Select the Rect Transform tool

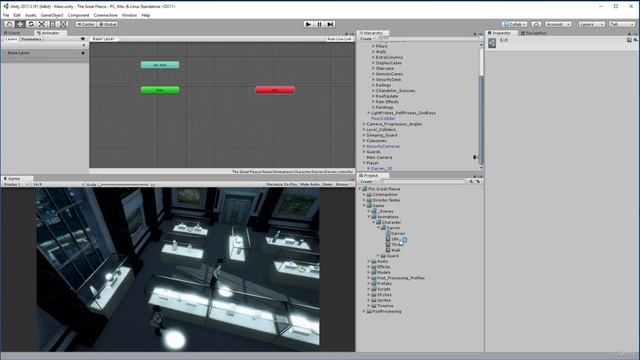(x=53, y=24)
